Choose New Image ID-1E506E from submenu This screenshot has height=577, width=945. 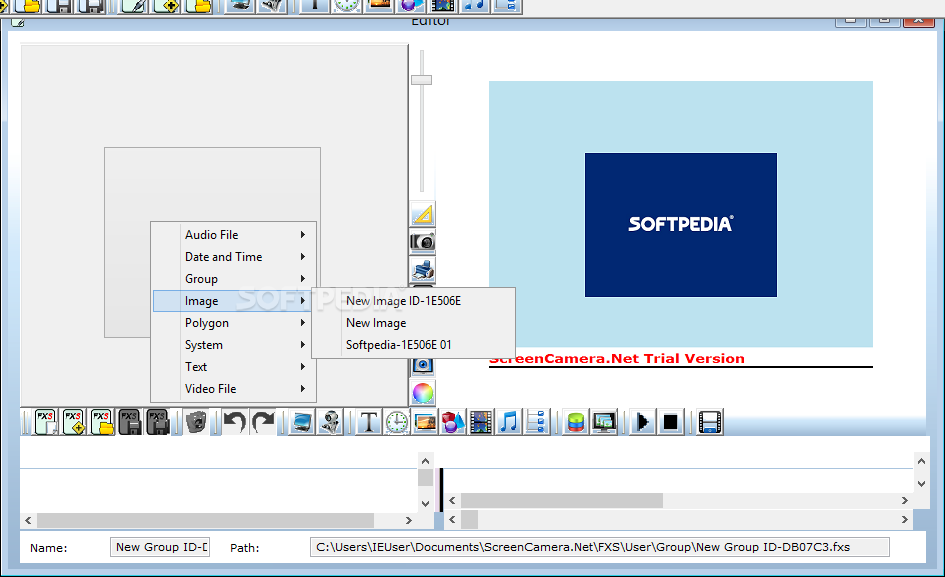click(414, 301)
